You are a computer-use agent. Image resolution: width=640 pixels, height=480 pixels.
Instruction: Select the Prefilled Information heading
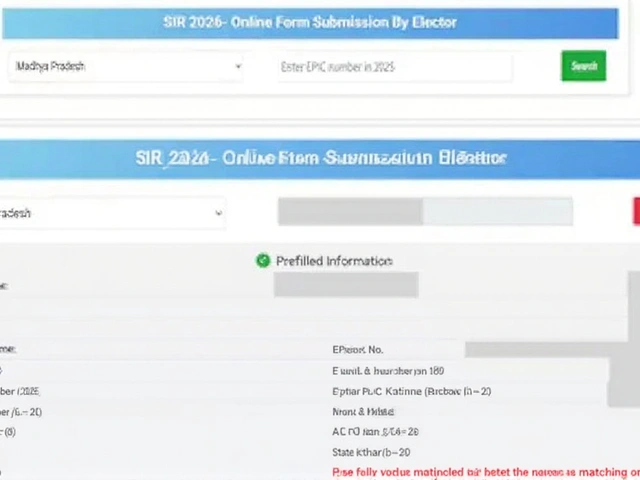point(333,261)
